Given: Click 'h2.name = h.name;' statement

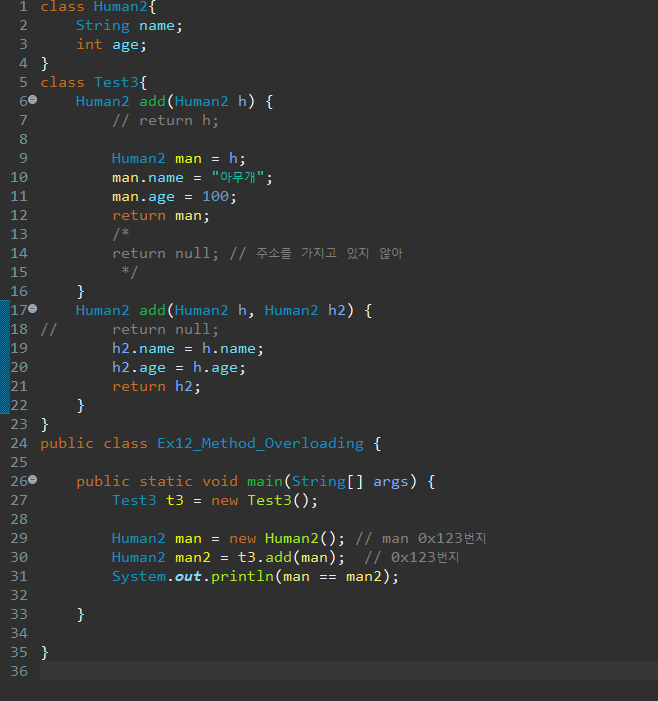Looking at the screenshot, I should coord(188,348).
